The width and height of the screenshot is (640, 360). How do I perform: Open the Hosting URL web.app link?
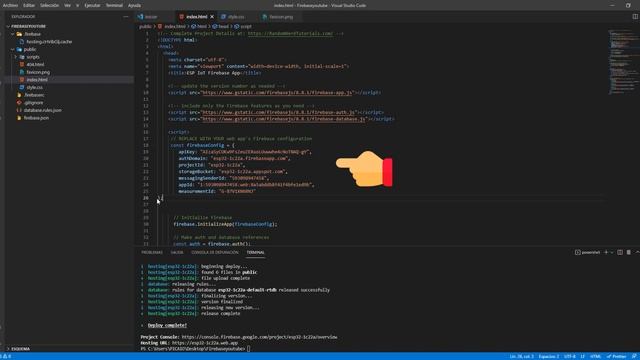click(204, 343)
